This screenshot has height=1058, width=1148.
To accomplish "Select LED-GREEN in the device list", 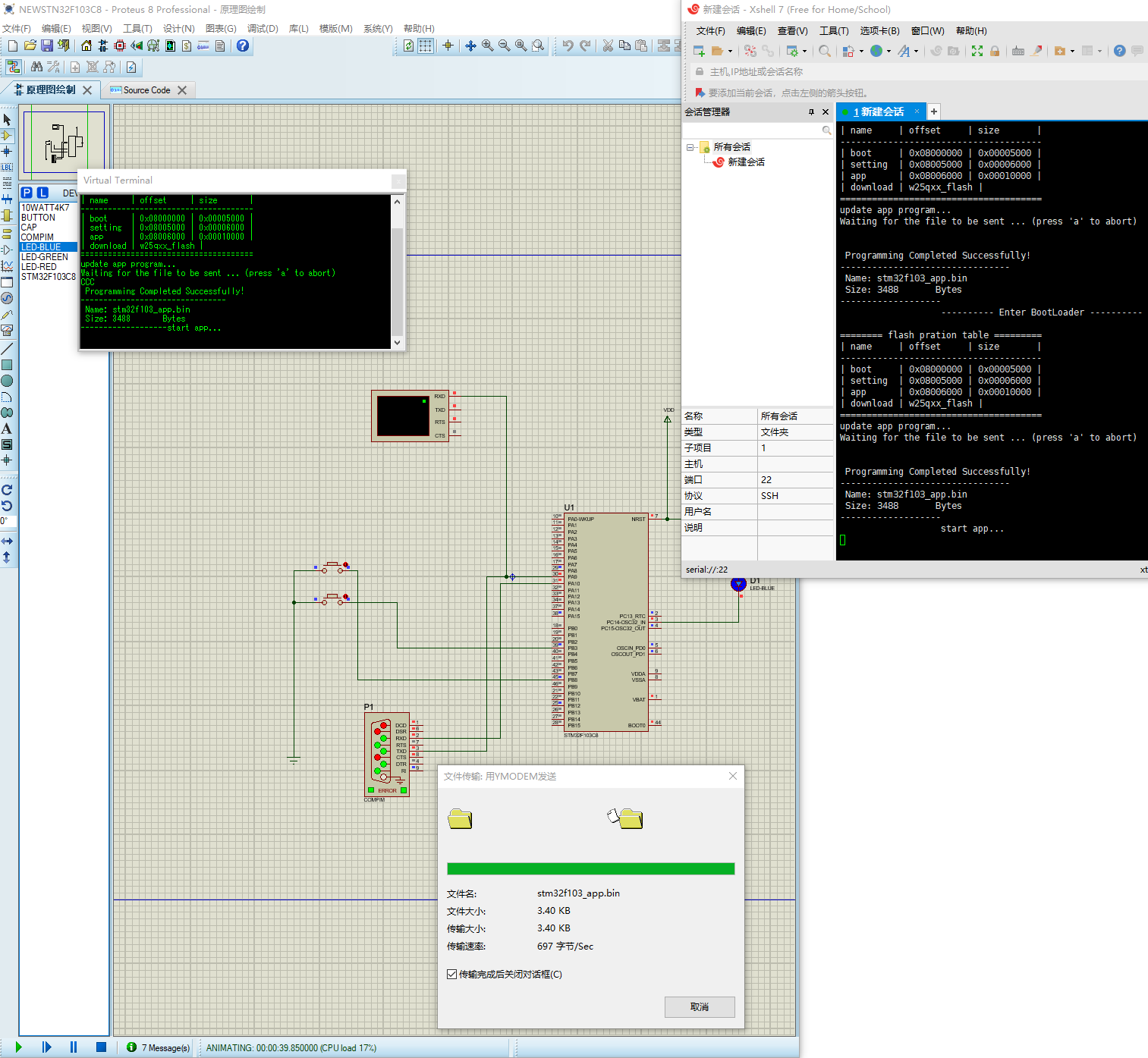I will coord(45,257).
